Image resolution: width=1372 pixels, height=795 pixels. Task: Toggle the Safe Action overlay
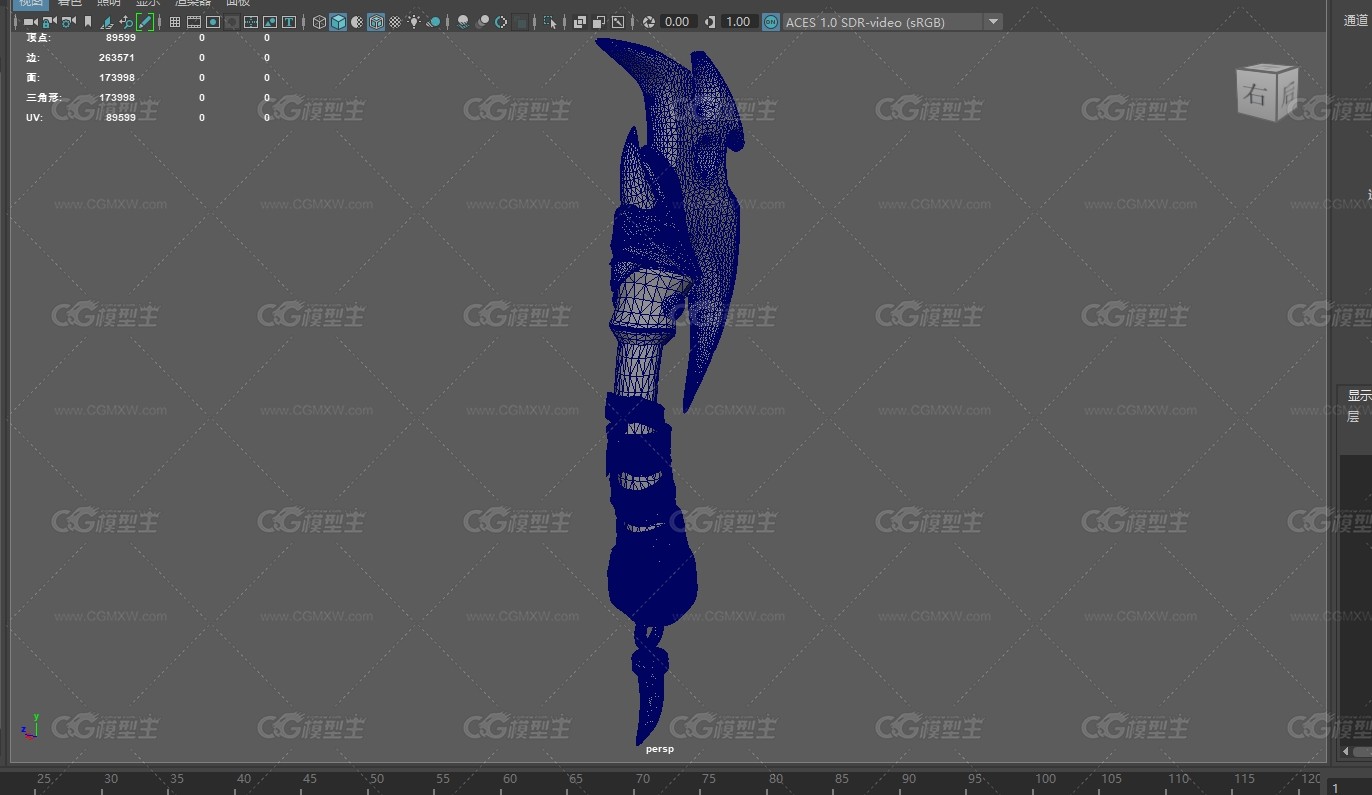[270, 21]
